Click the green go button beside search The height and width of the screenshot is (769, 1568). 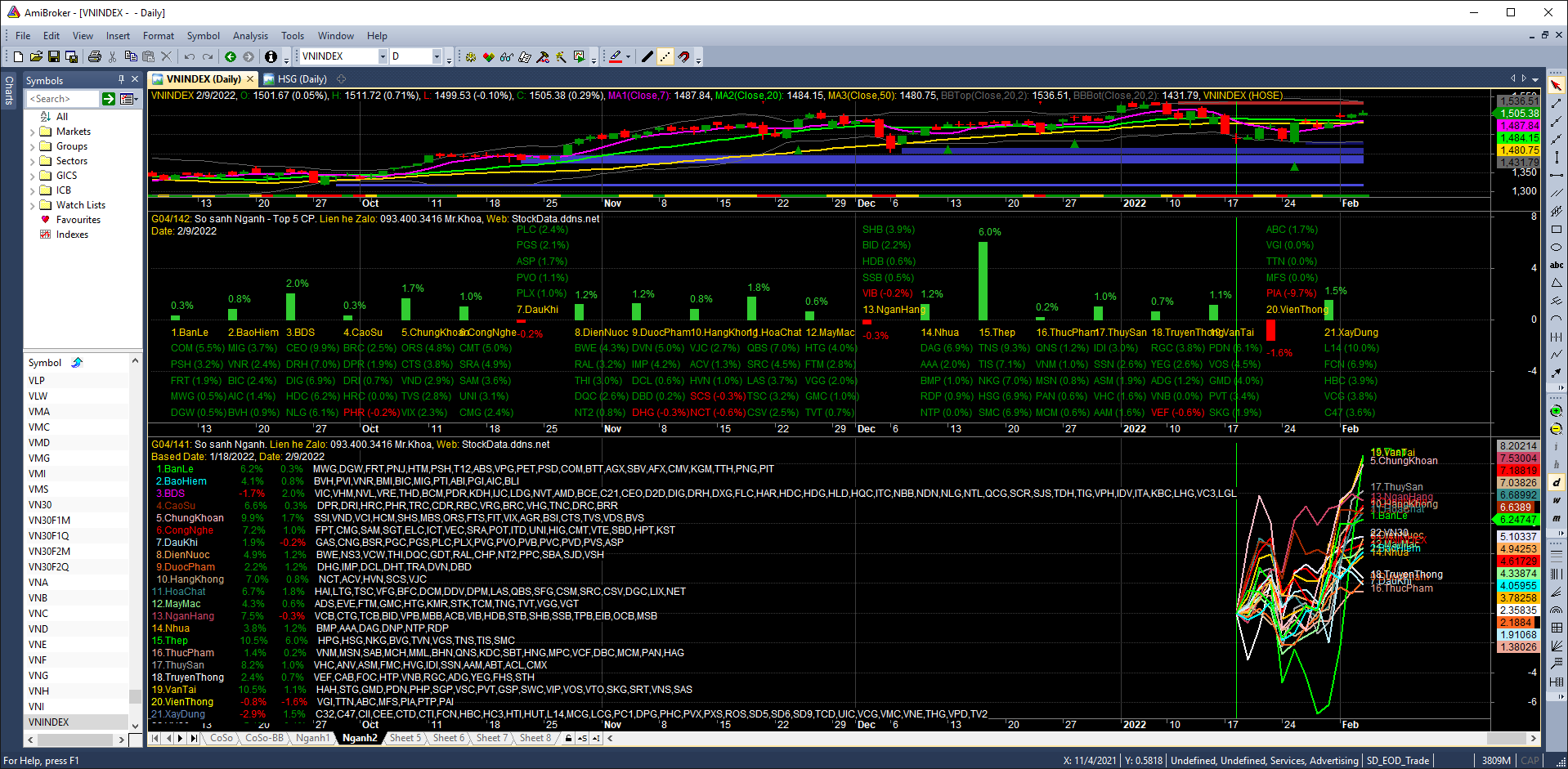tap(108, 99)
